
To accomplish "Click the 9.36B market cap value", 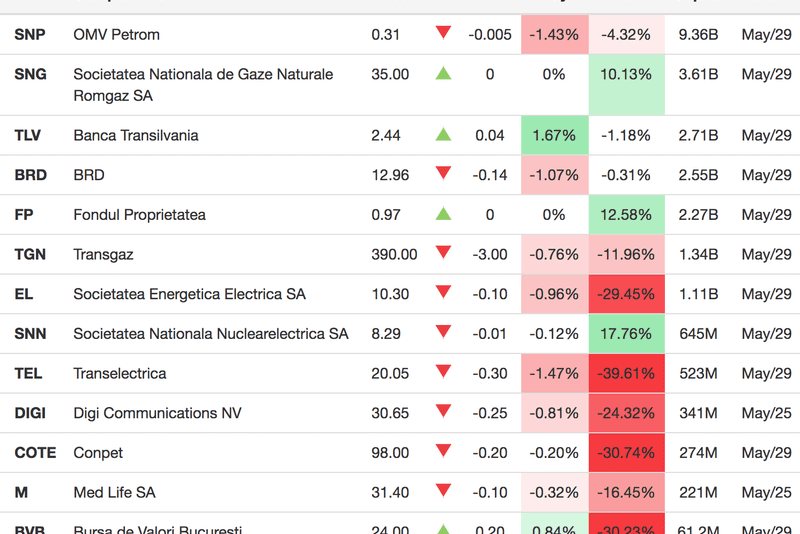I will (698, 35).
